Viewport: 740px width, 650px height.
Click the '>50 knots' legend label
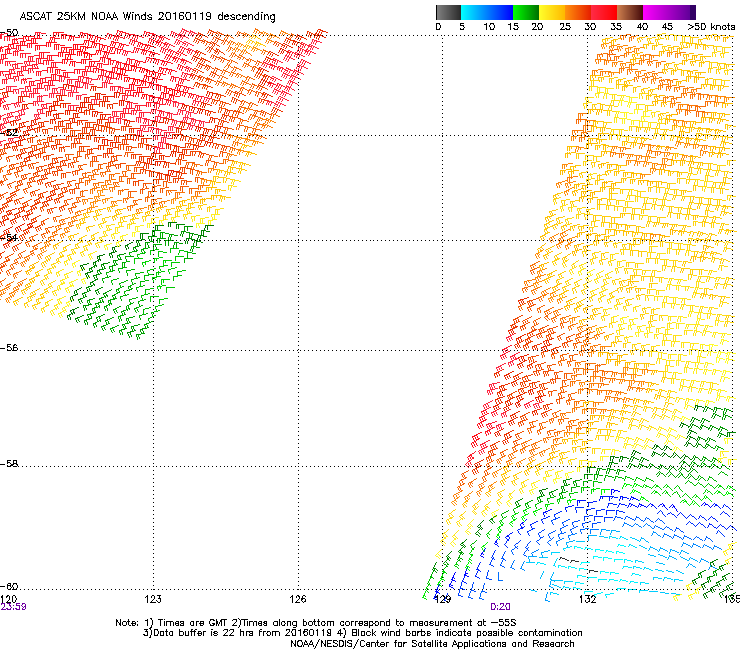tap(711, 27)
